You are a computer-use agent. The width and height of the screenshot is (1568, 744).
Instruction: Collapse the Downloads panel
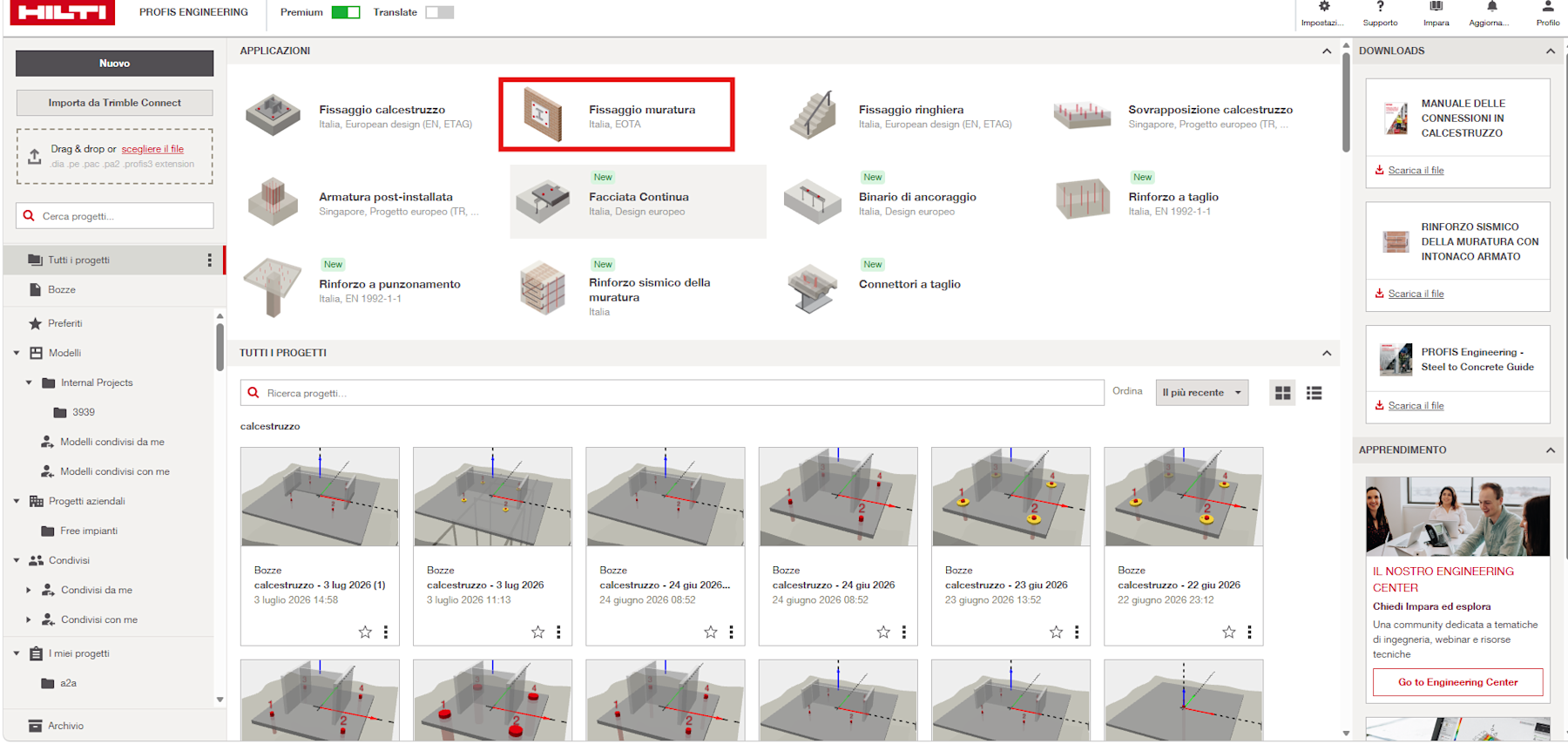[x=1550, y=51]
